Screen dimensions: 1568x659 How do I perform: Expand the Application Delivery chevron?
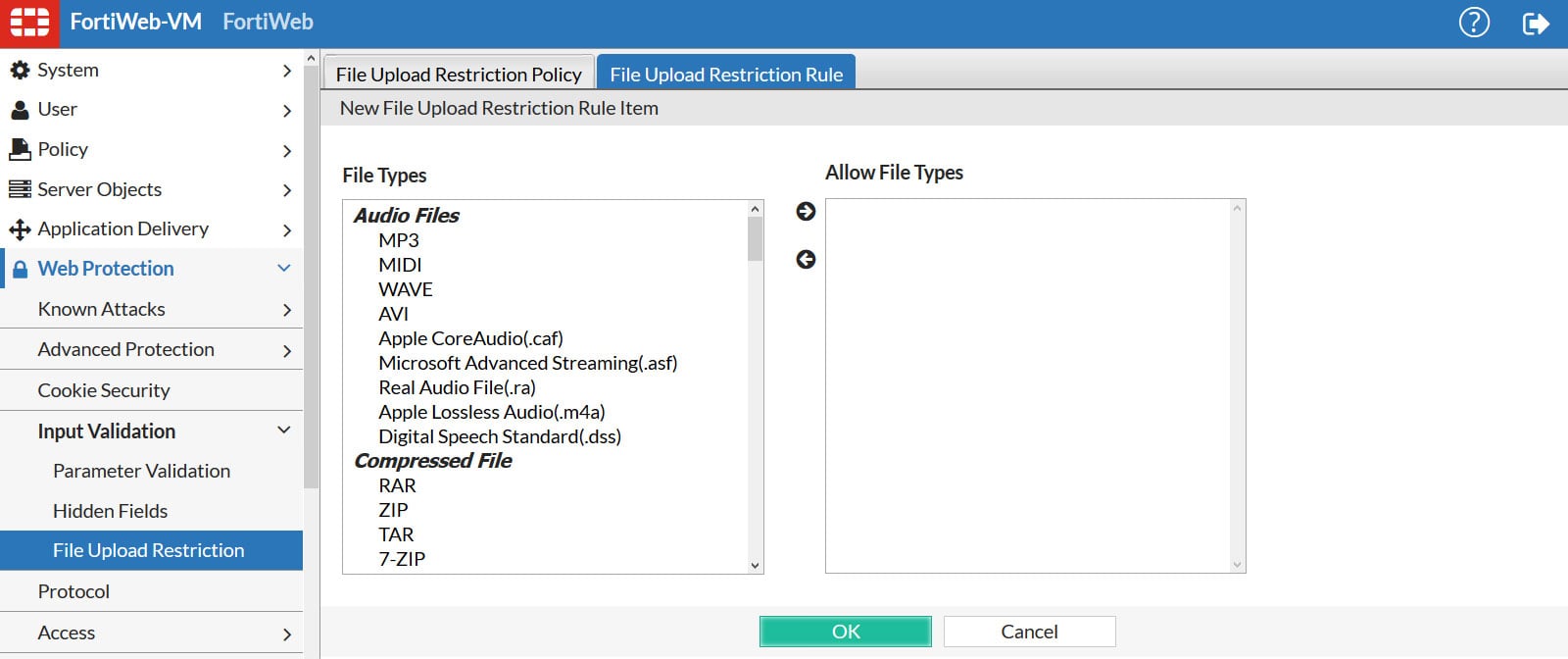(x=286, y=230)
